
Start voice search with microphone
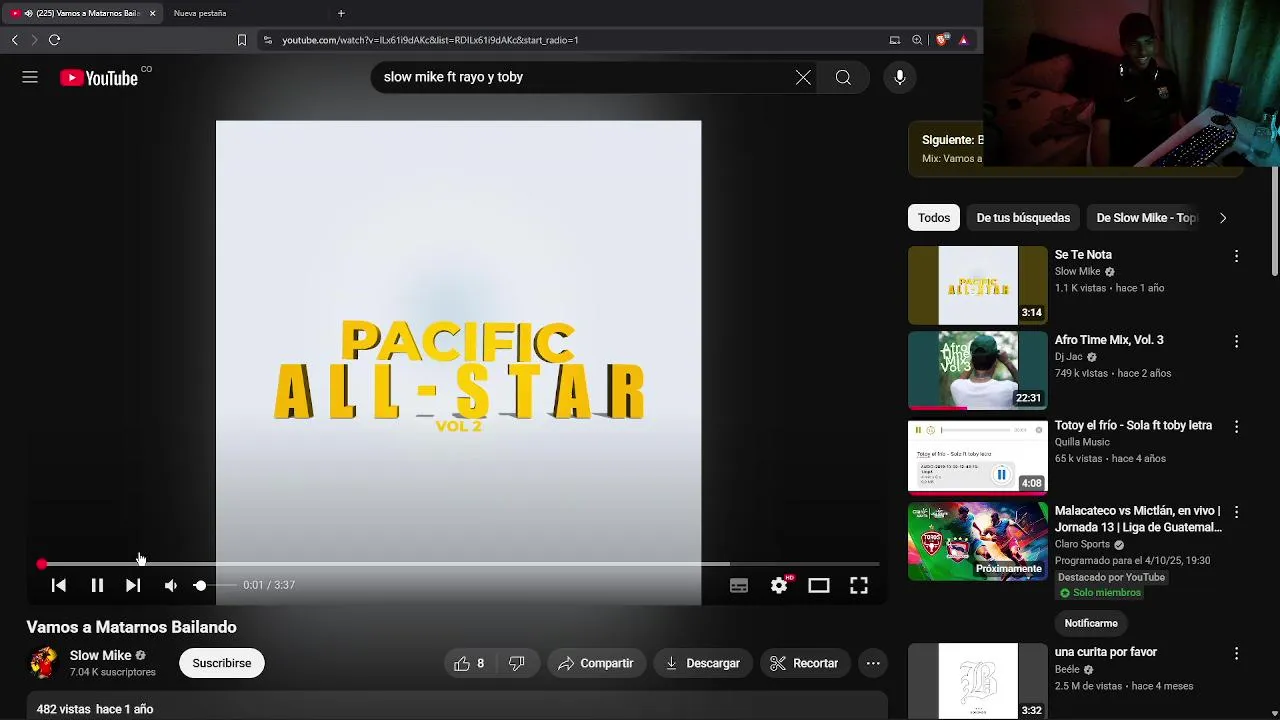click(900, 77)
